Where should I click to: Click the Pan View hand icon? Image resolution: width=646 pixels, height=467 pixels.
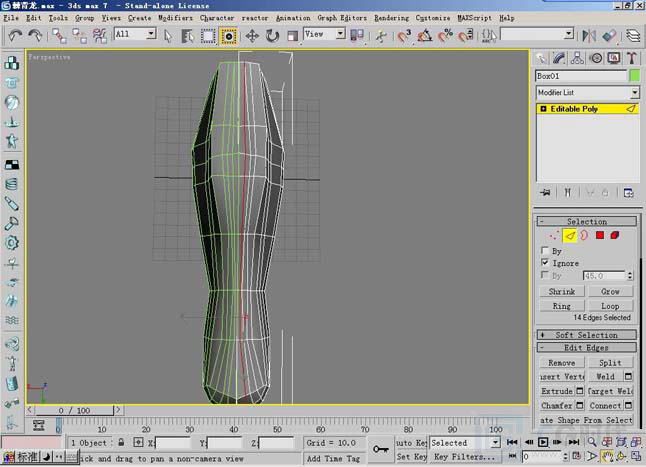[x=606, y=456]
